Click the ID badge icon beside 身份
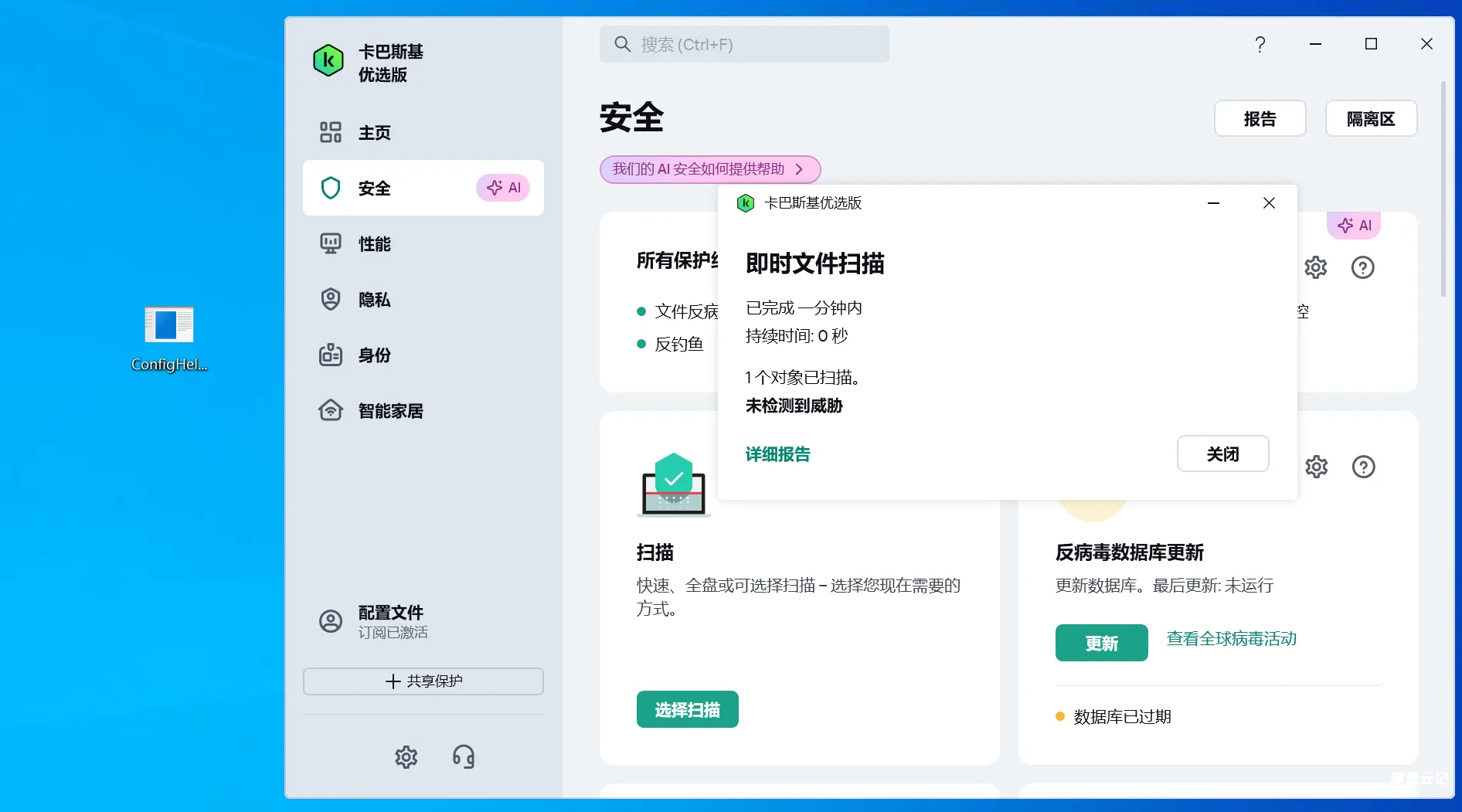Viewport: 1462px width, 812px height. tap(331, 355)
